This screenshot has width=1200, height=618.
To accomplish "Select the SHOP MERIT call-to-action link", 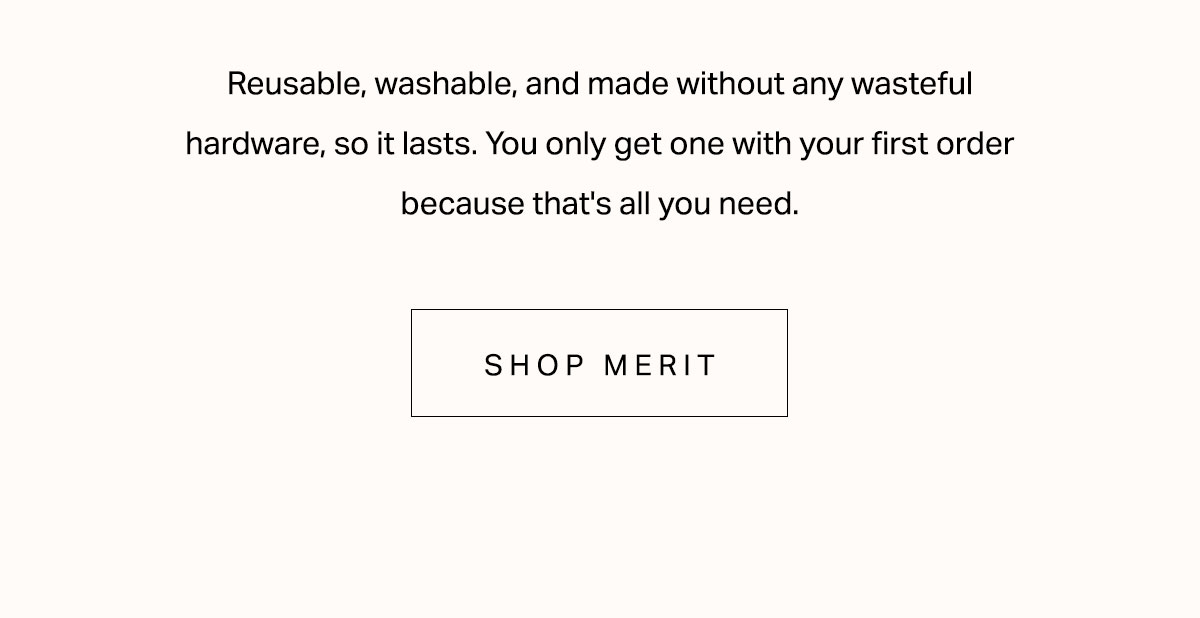I will click(x=600, y=362).
